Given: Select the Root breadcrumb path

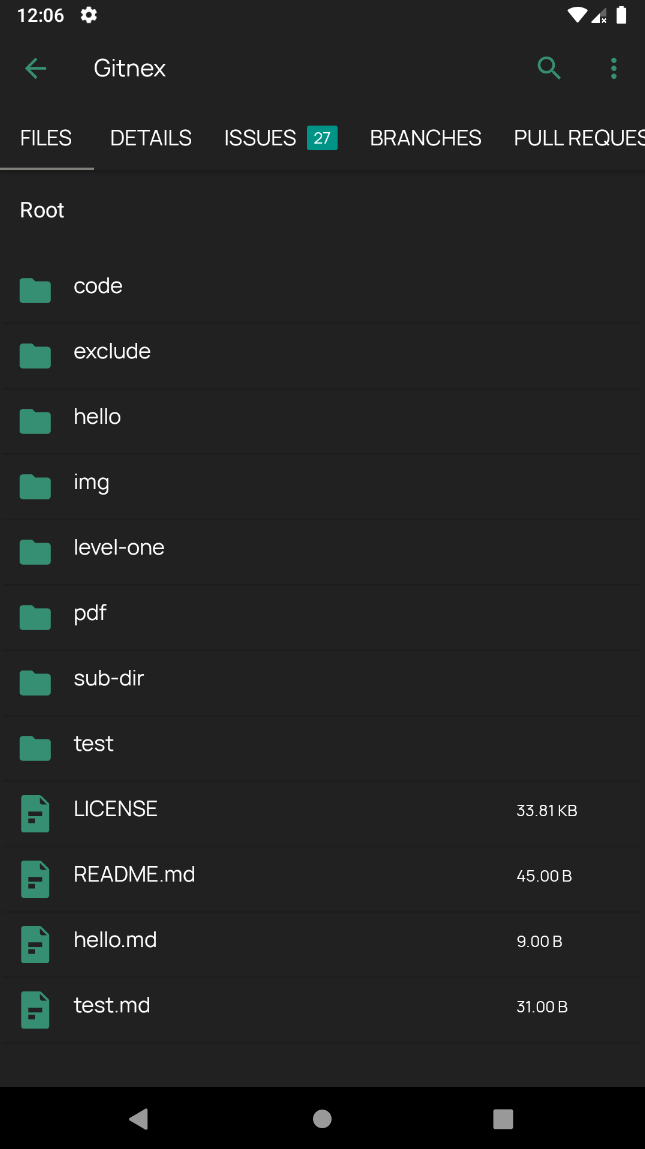Looking at the screenshot, I should pyautogui.click(x=42, y=210).
